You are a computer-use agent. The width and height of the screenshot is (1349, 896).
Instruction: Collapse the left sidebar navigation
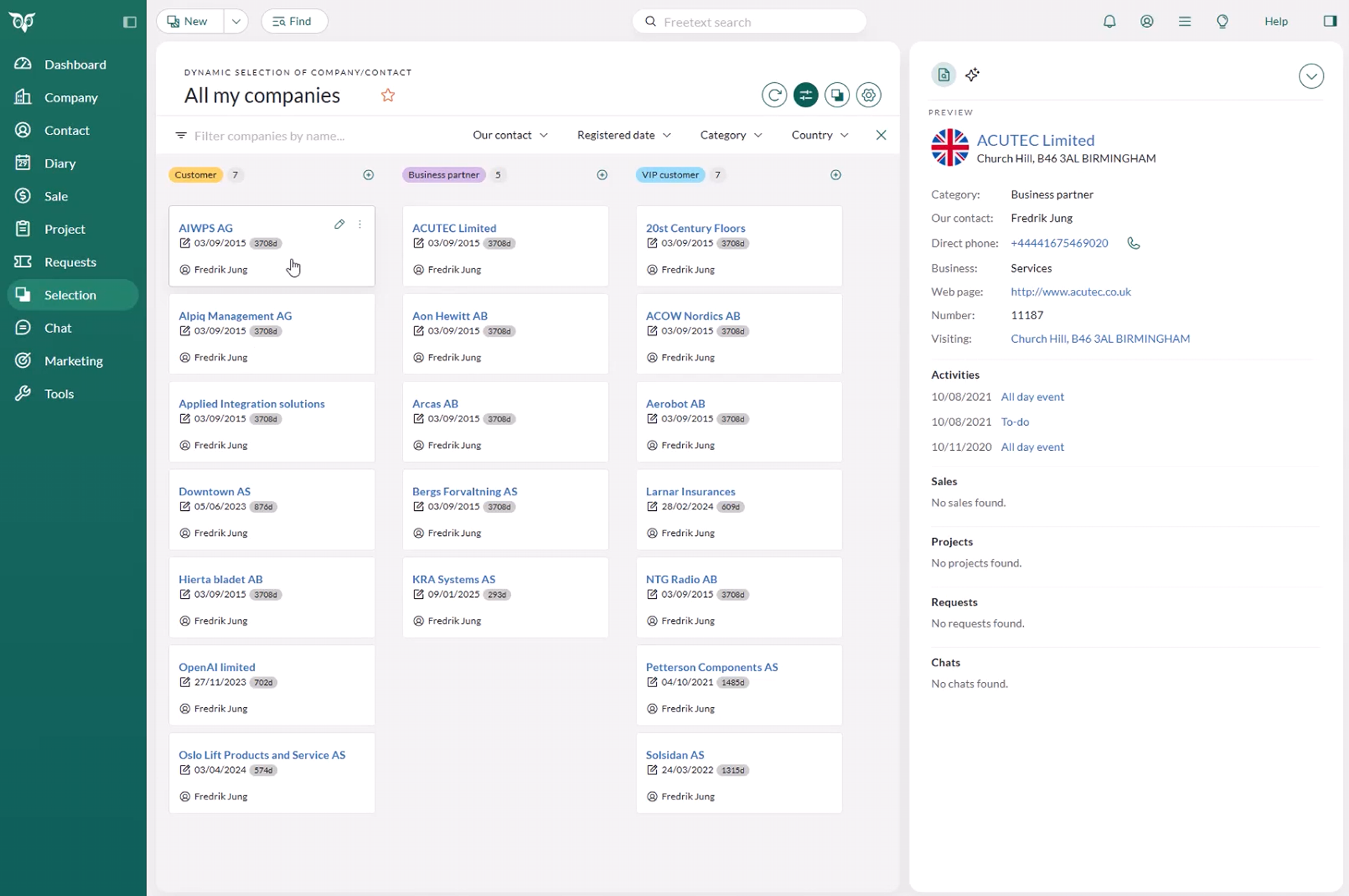coord(130,22)
